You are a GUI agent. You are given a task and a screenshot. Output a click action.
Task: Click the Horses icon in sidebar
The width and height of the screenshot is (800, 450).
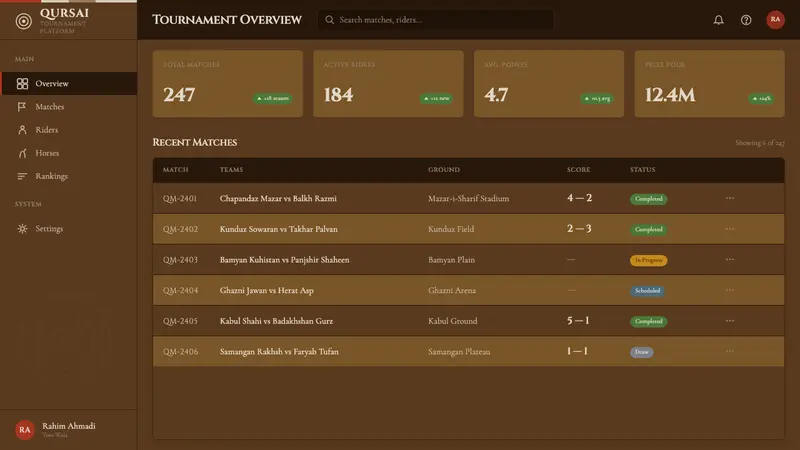(22, 153)
